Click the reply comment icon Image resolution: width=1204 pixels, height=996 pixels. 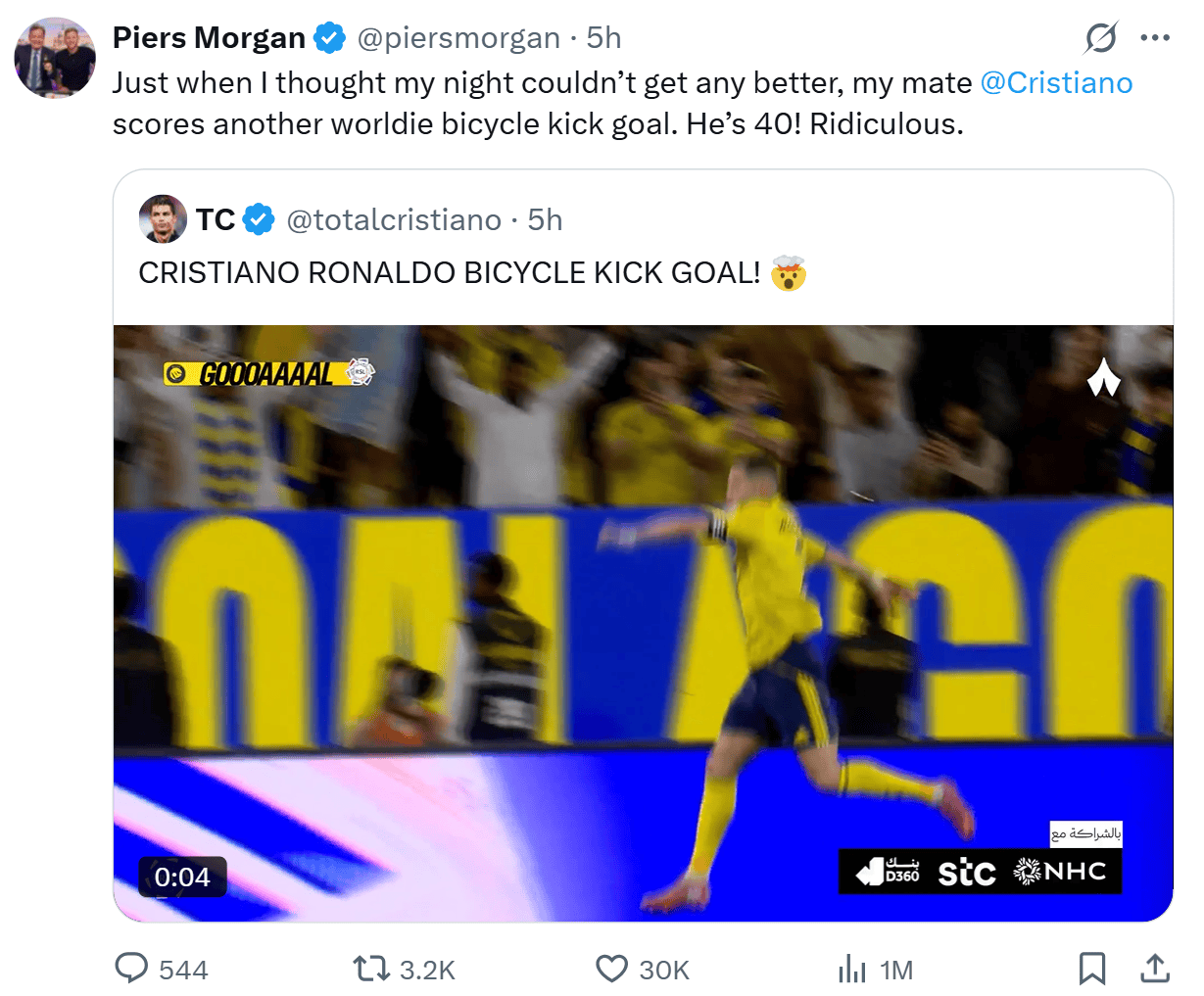[131, 969]
